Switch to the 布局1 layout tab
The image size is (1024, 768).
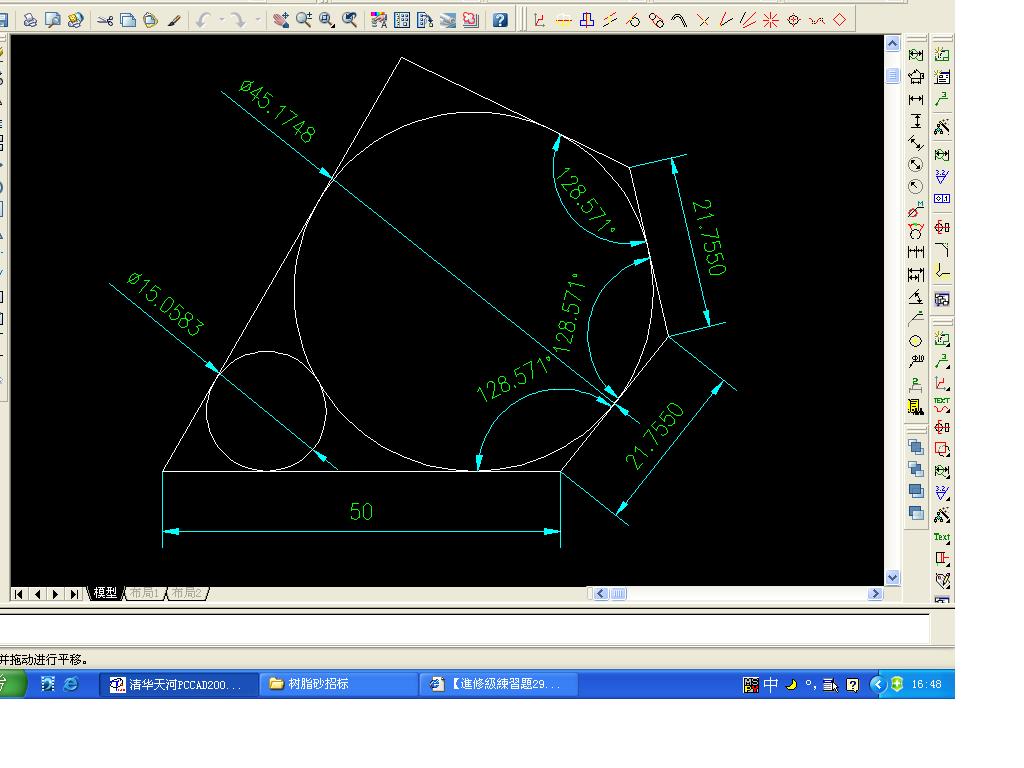144,593
